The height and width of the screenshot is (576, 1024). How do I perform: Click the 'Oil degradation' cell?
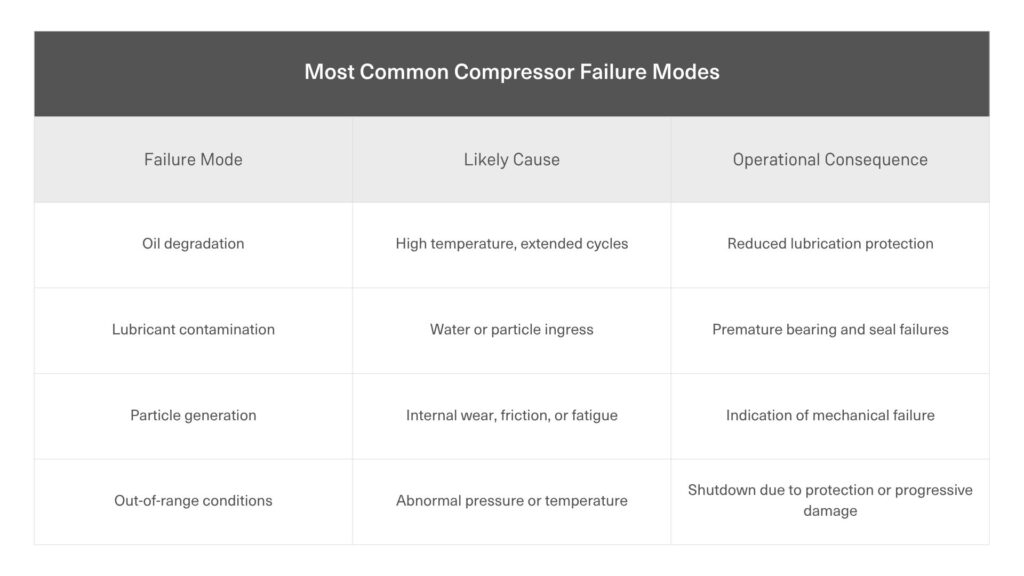(193, 244)
